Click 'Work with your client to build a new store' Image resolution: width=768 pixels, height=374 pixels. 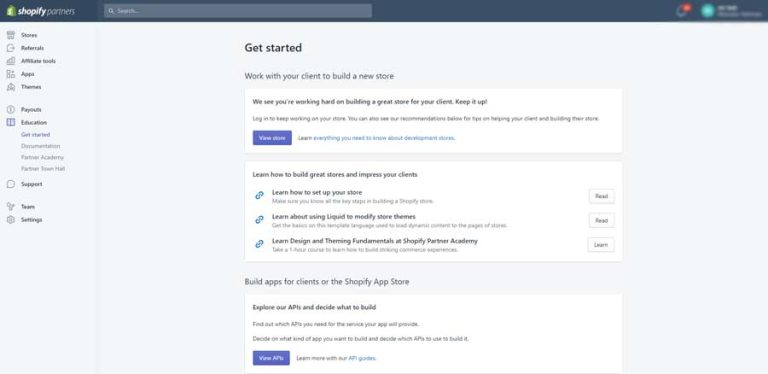click(x=319, y=76)
